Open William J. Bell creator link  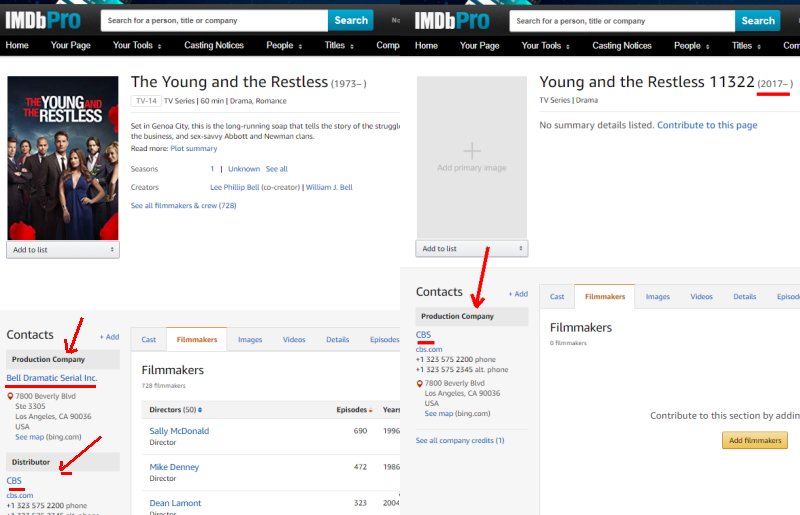point(329,187)
